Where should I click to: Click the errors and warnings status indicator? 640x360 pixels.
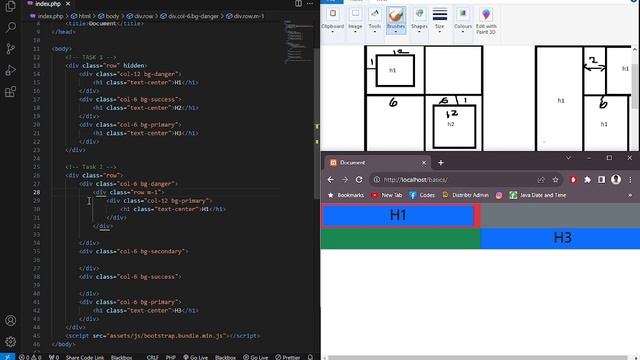(31, 357)
